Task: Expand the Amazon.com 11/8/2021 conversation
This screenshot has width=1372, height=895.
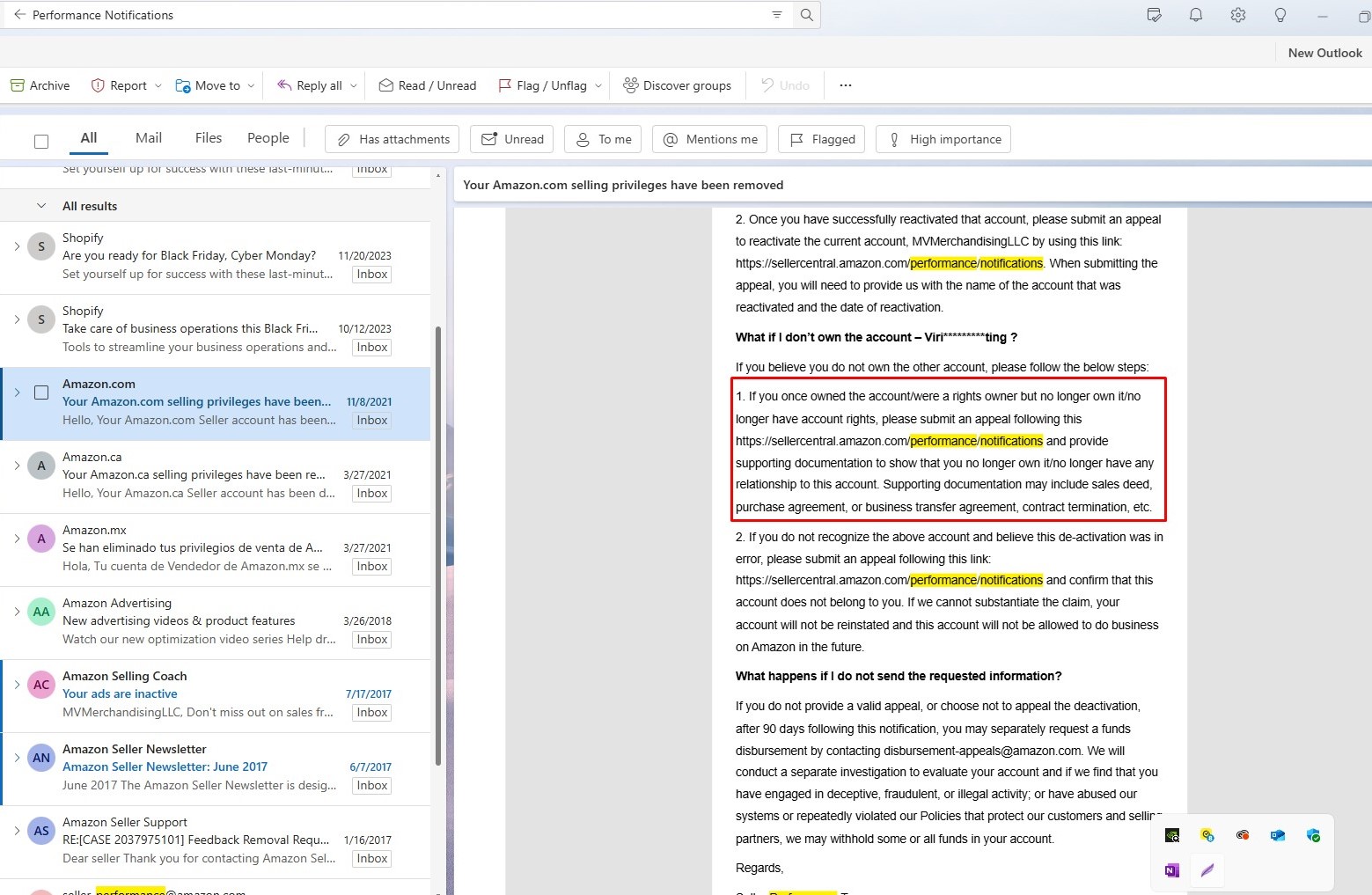Action: point(17,392)
